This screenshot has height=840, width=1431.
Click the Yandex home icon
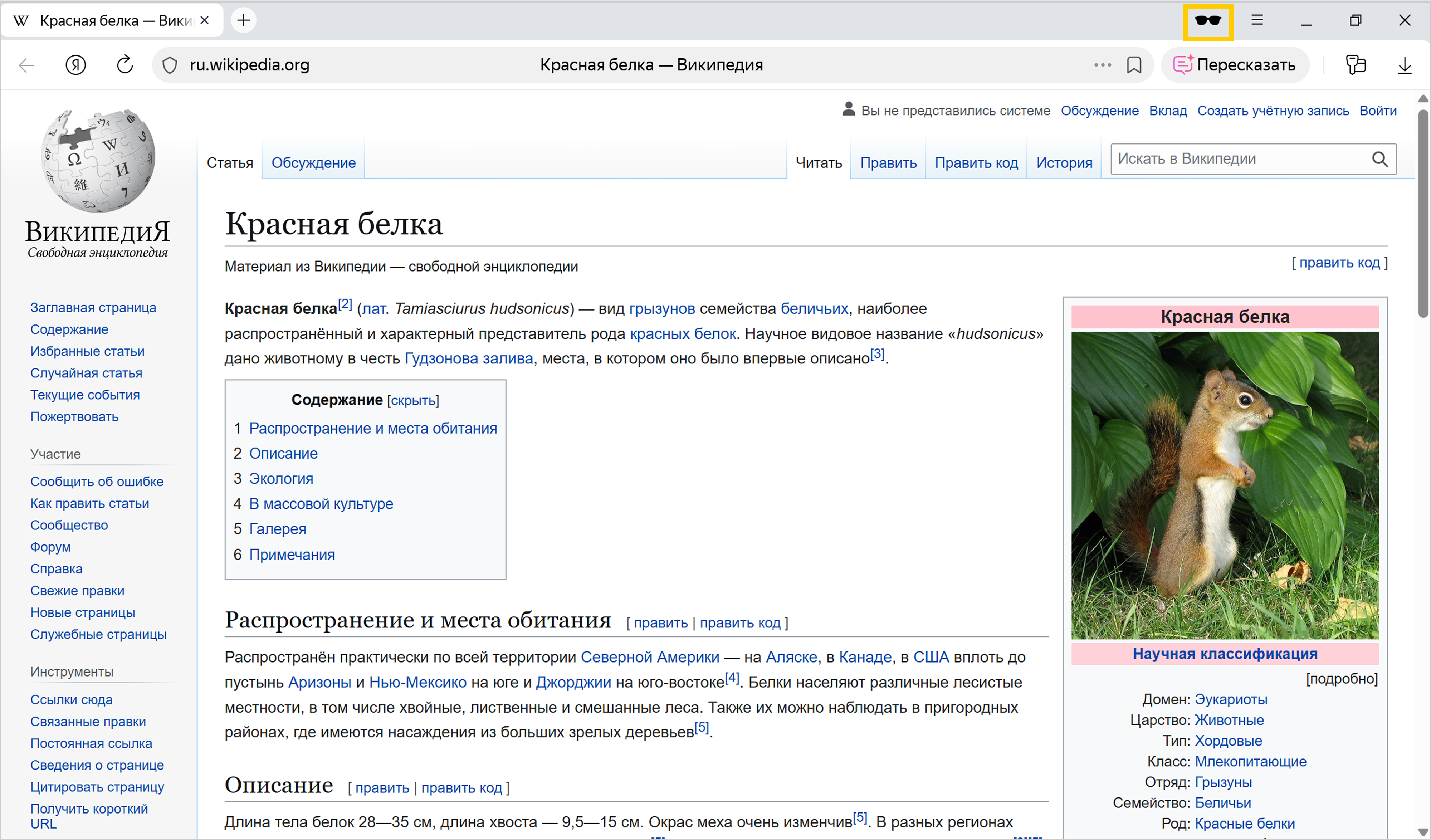click(75, 65)
